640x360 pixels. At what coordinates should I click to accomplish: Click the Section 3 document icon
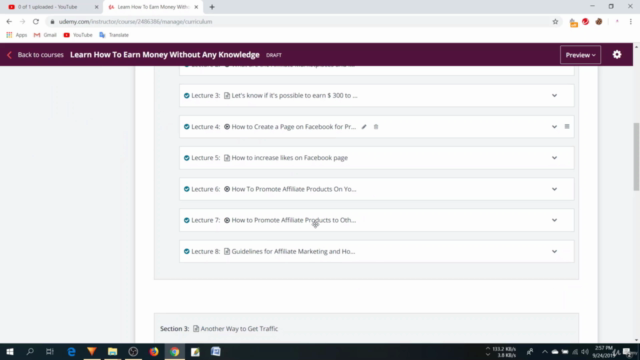point(196,329)
